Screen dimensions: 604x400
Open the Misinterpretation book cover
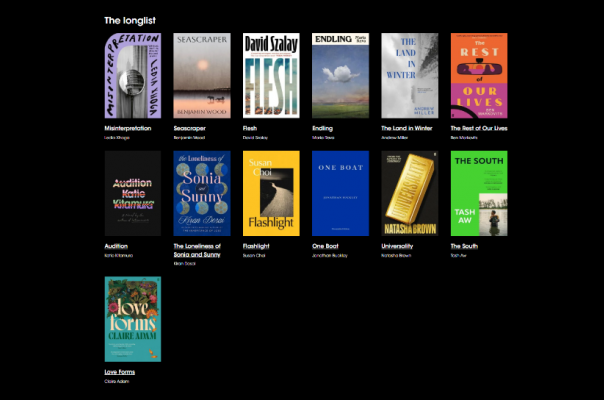pos(133,76)
